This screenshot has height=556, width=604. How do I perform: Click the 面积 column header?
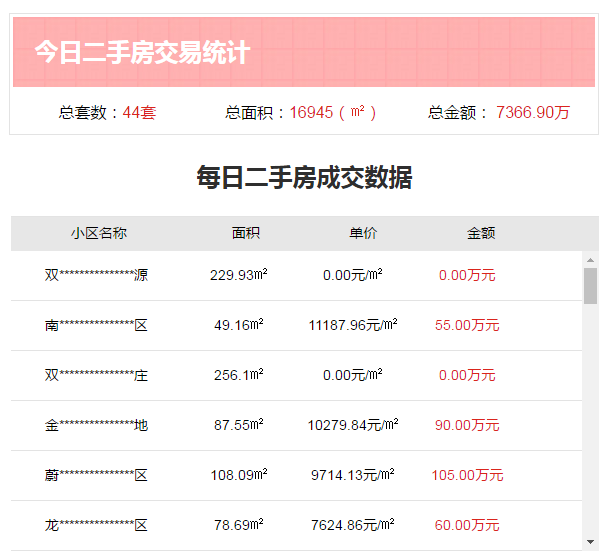coord(246,233)
